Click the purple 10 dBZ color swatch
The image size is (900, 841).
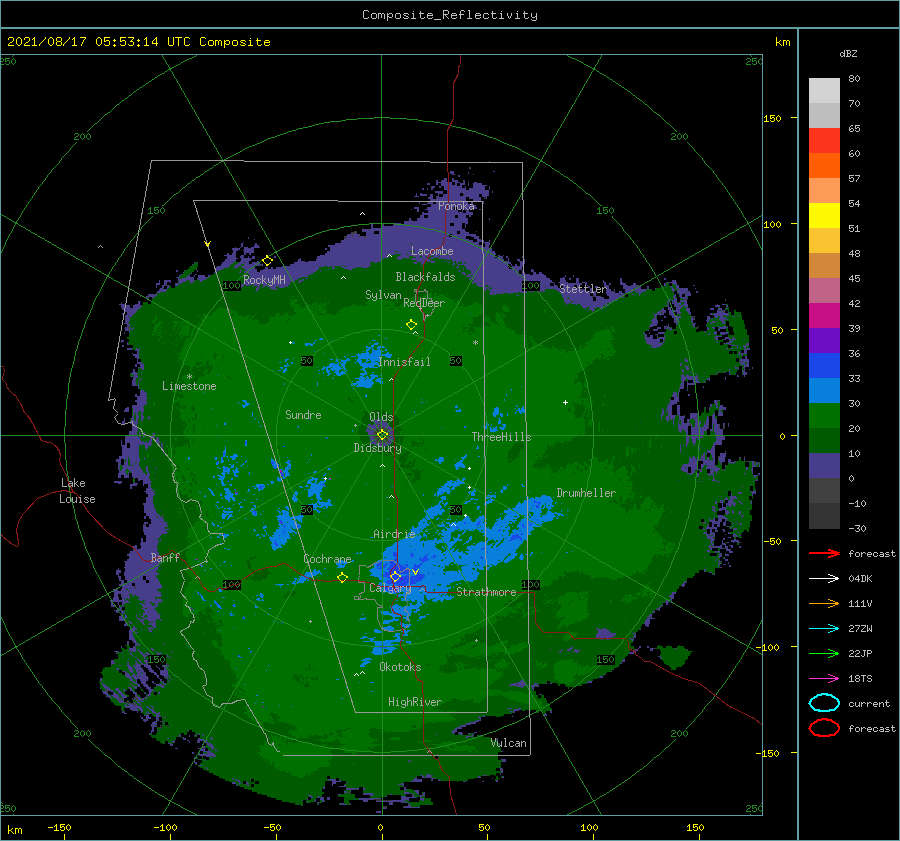point(824,466)
